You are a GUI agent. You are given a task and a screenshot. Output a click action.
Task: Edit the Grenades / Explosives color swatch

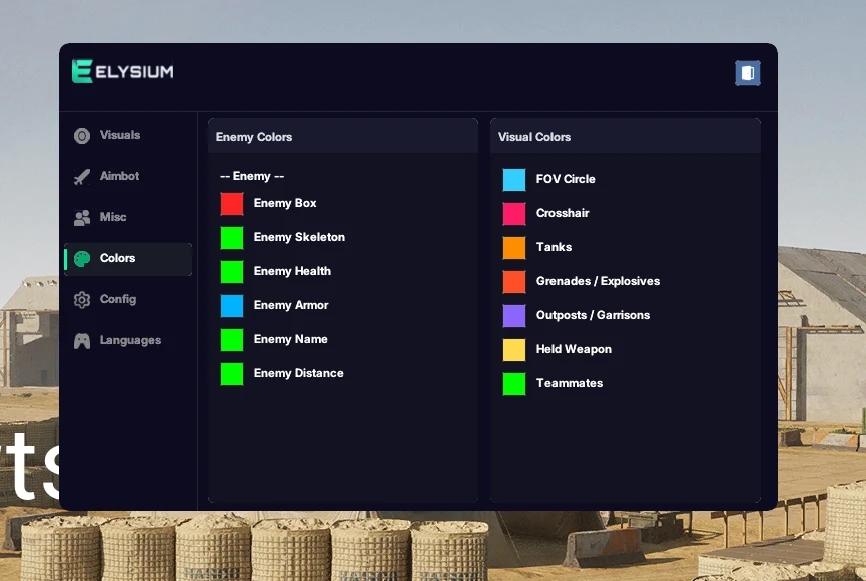514,282
